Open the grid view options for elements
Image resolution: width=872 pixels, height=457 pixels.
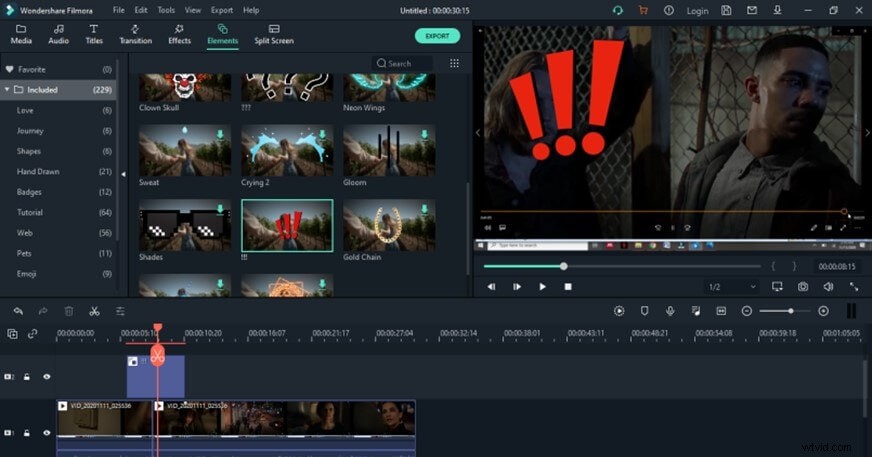pyautogui.click(x=454, y=63)
